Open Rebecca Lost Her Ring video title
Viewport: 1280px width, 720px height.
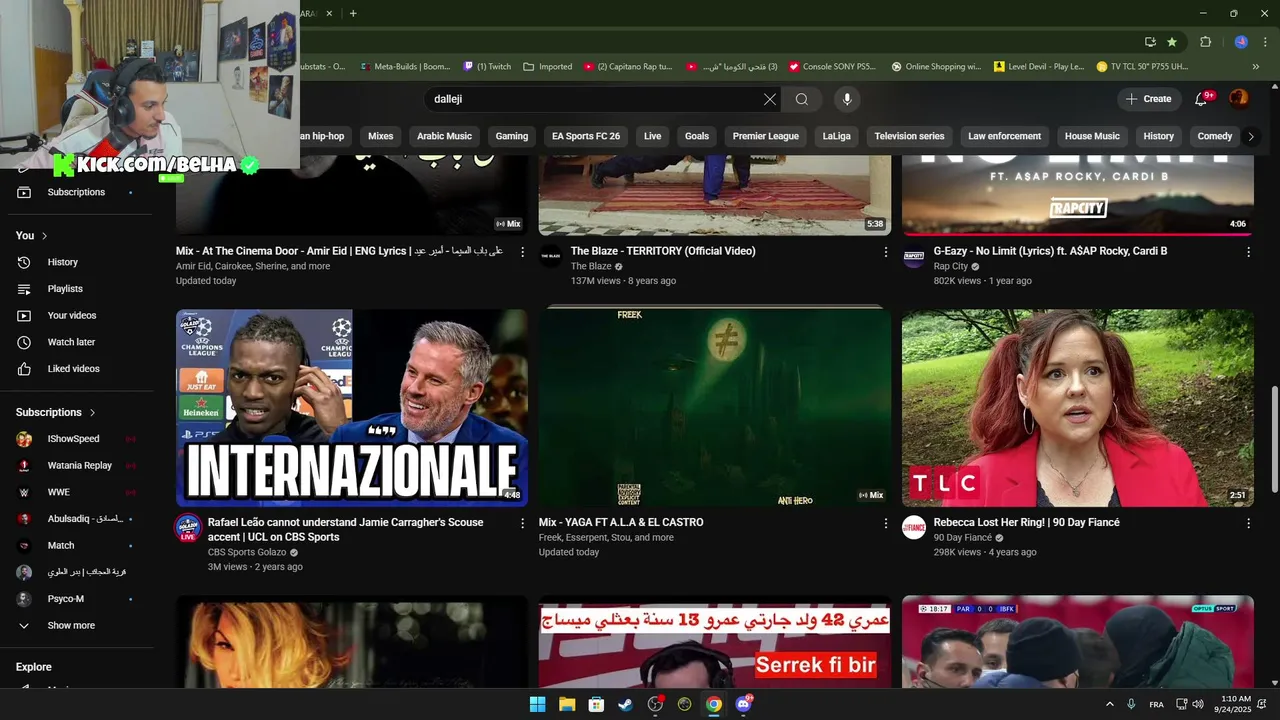[1026, 522]
